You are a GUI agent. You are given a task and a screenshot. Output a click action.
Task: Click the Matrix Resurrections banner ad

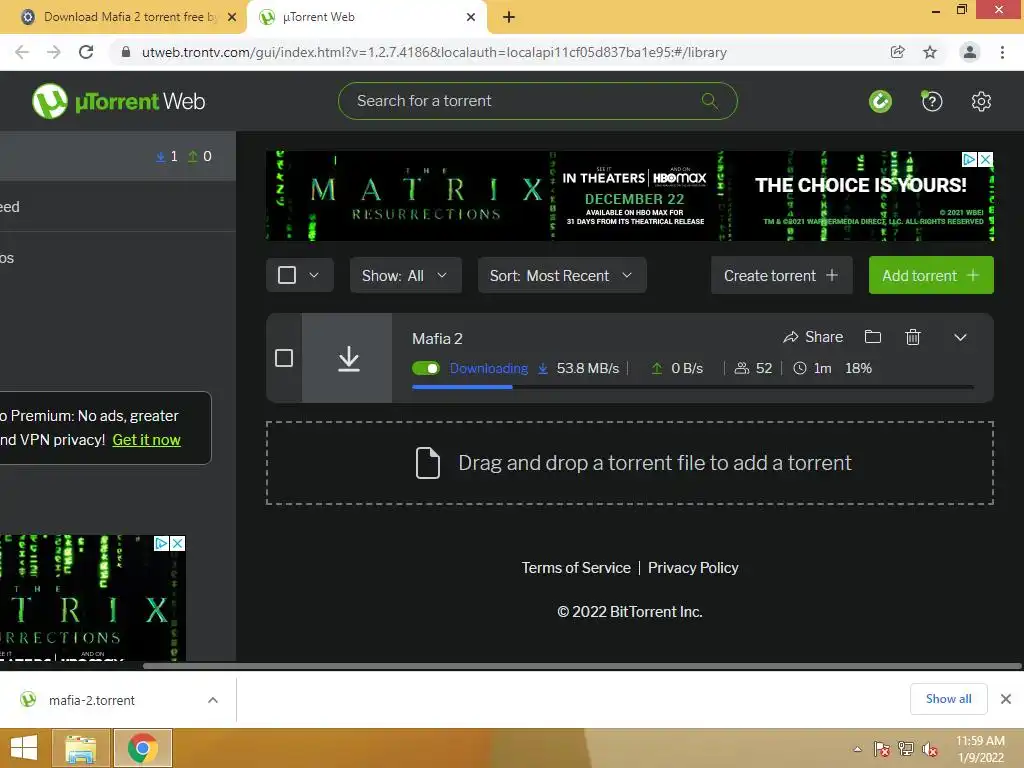(630, 196)
